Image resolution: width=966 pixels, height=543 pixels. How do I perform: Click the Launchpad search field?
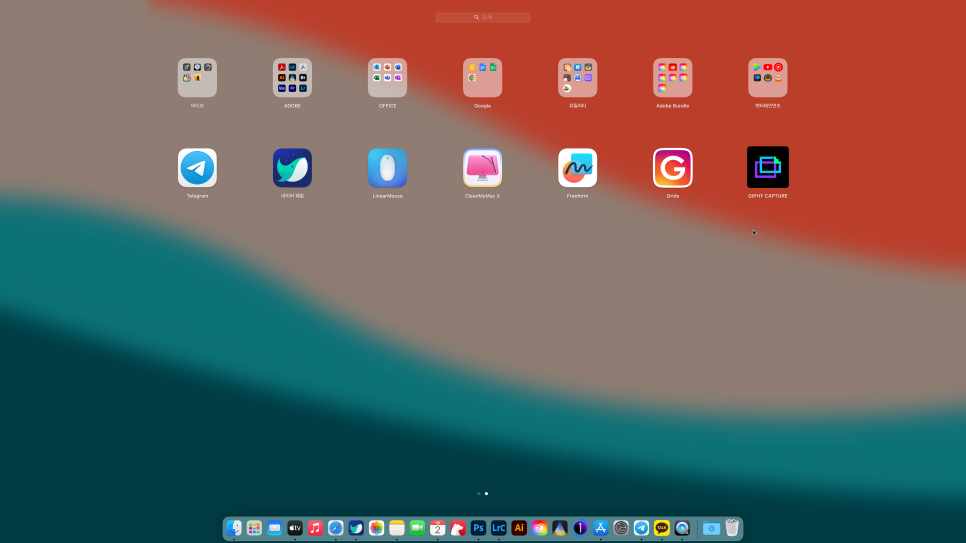[482, 17]
